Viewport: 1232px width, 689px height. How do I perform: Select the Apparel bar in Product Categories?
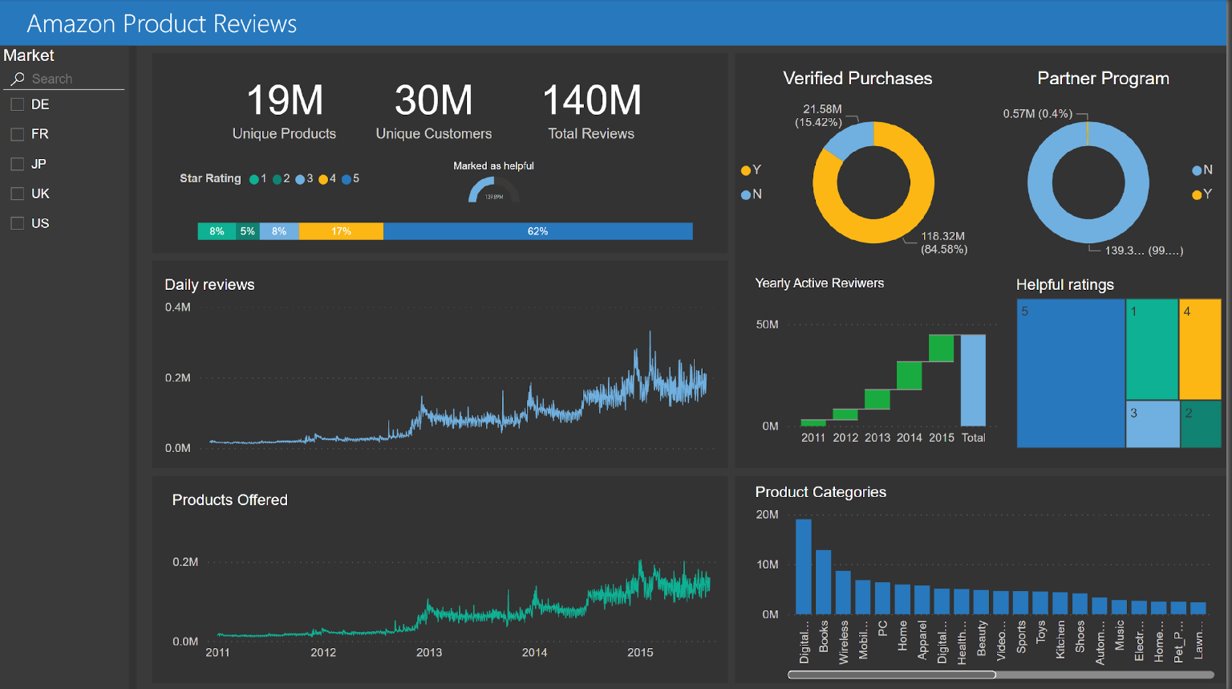(922, 600)
